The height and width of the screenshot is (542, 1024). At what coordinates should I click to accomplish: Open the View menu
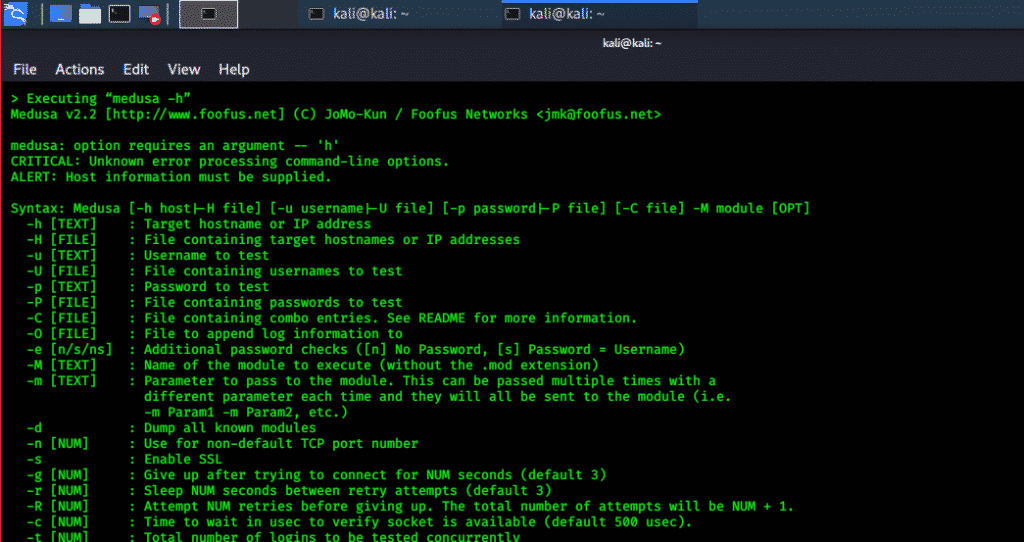tap(184, 69)
